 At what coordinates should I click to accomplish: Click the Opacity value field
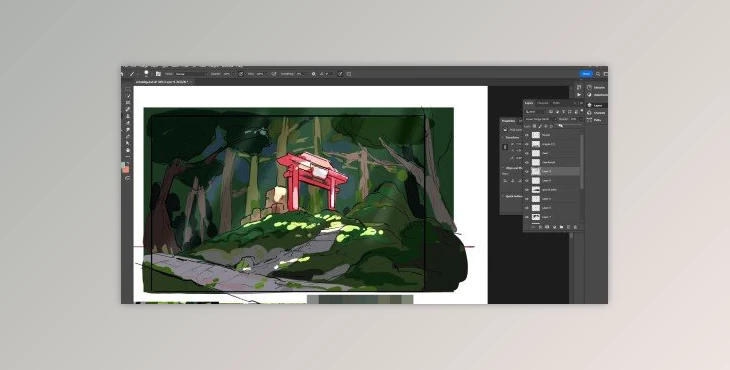pos(227,74)
